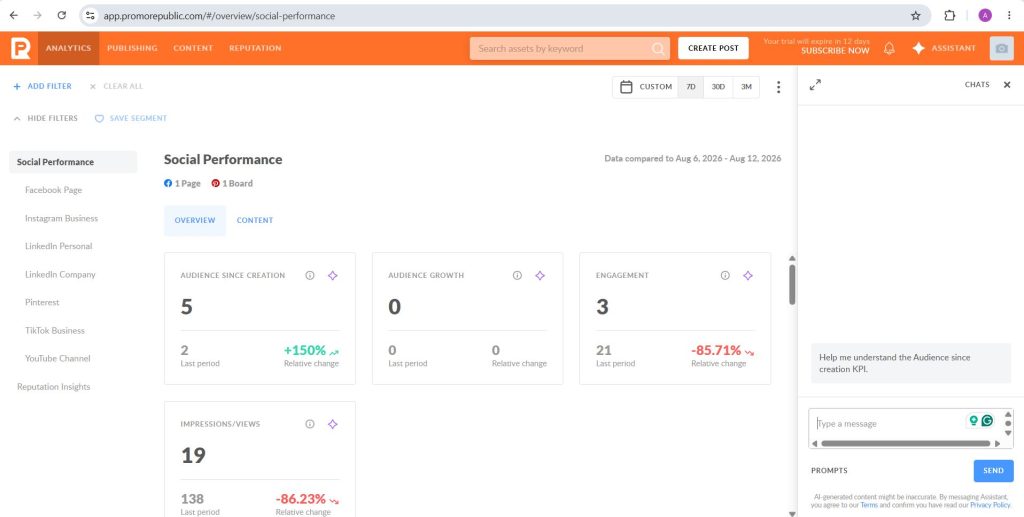The image size is (1024, 517).
Task: Ask AI about Impressions/Views
Action: coord(332,424)
